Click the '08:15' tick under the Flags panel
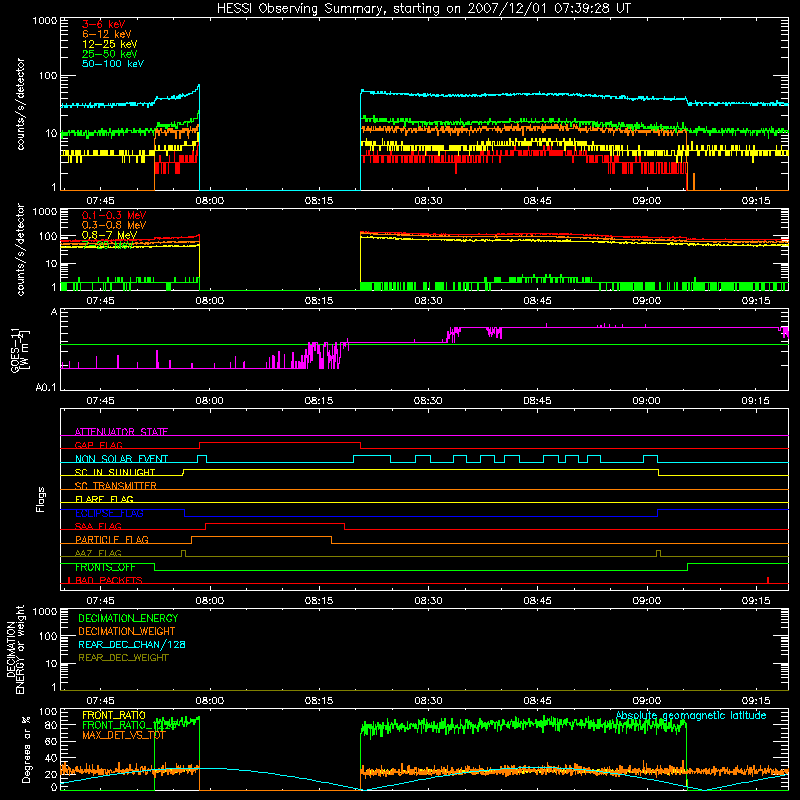 click(319, 601)
